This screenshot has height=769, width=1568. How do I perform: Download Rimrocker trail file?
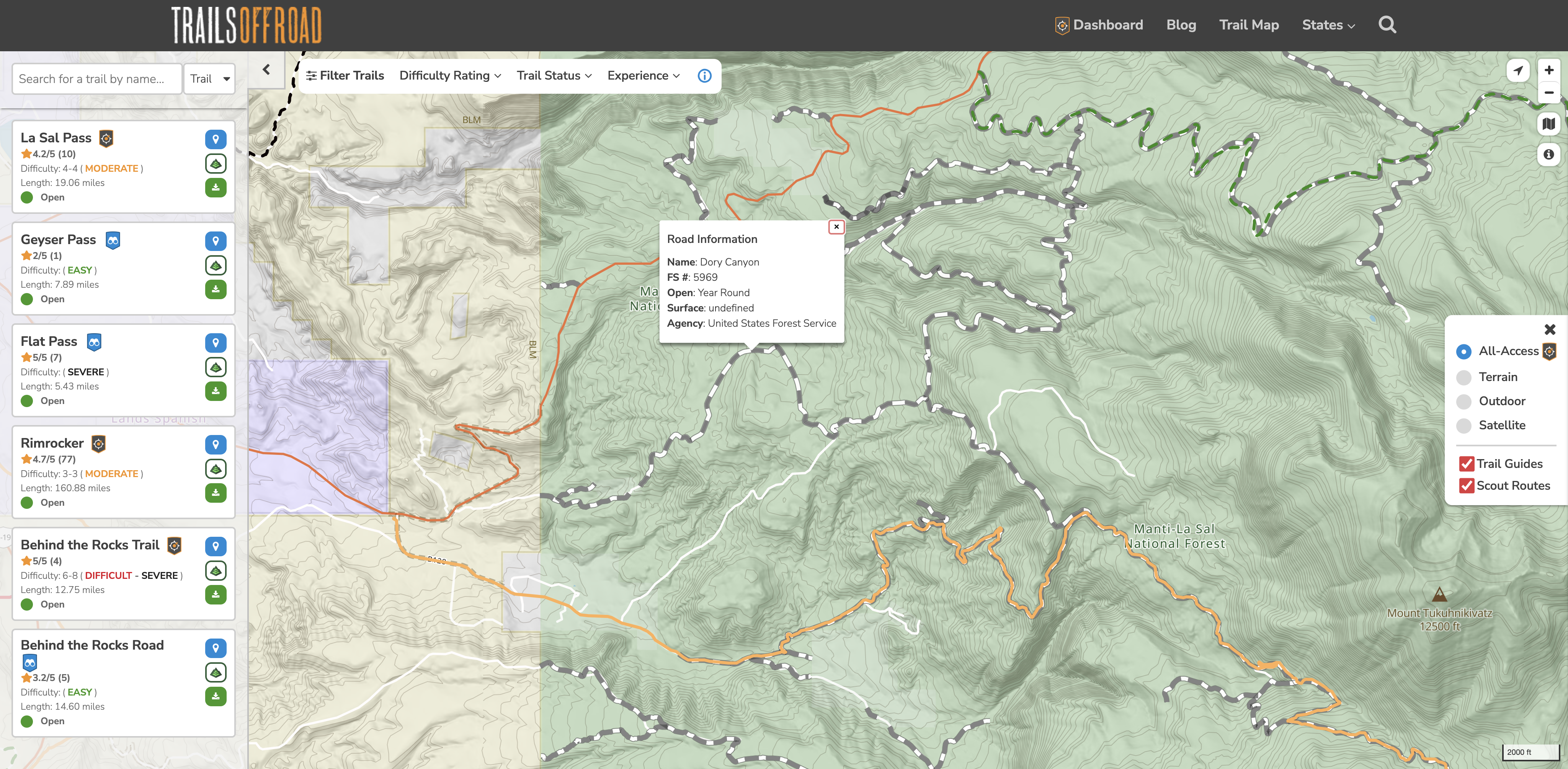(x=216, y=492)
